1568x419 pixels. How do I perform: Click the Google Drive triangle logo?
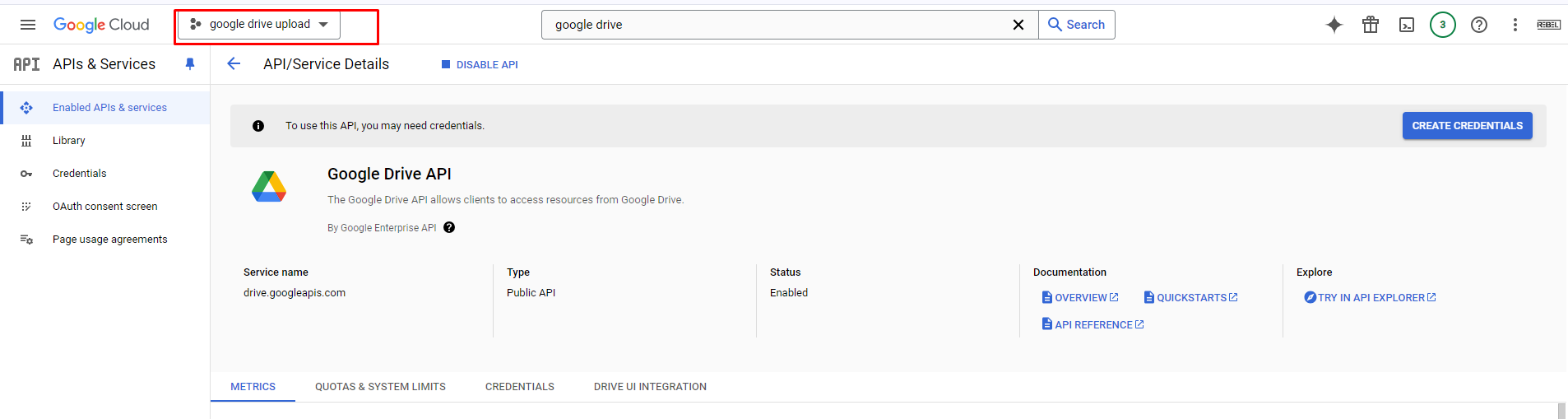click(x=269, y=187)
